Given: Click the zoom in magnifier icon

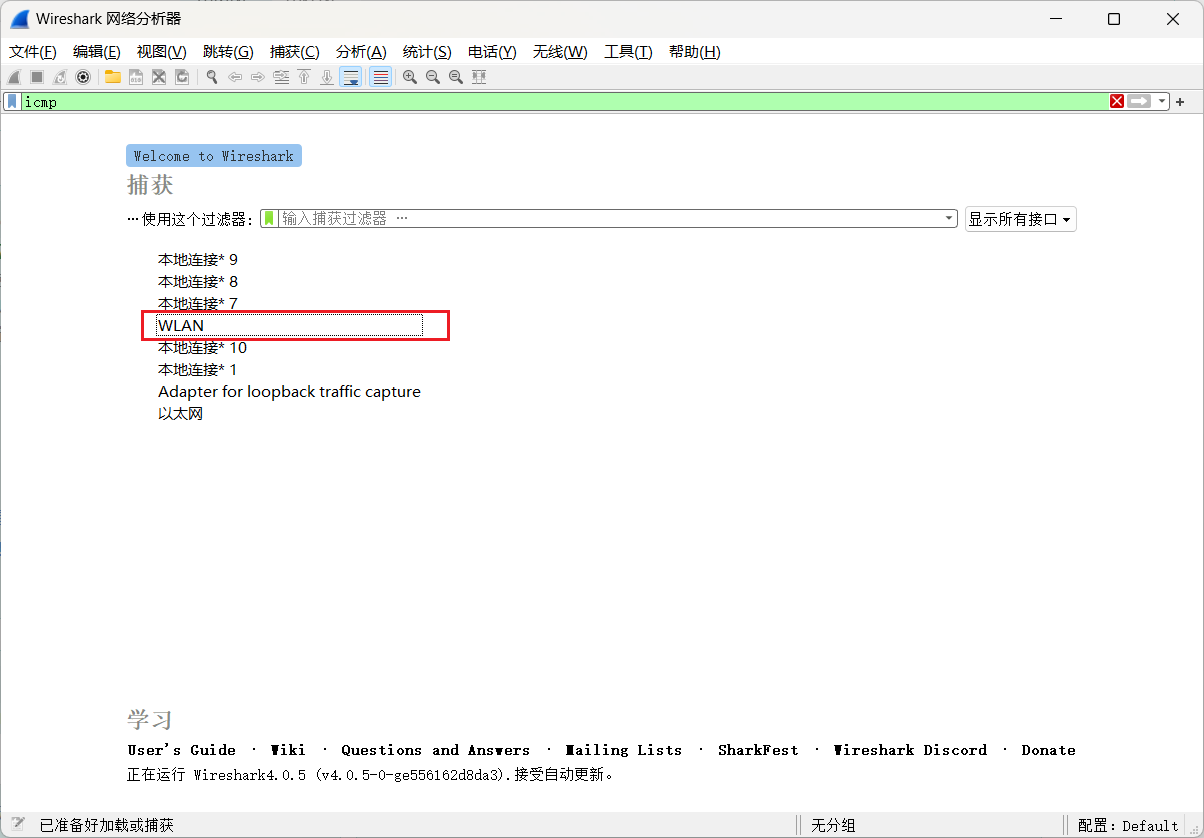Looking at the screenshot, I should (x=410, y=77).
